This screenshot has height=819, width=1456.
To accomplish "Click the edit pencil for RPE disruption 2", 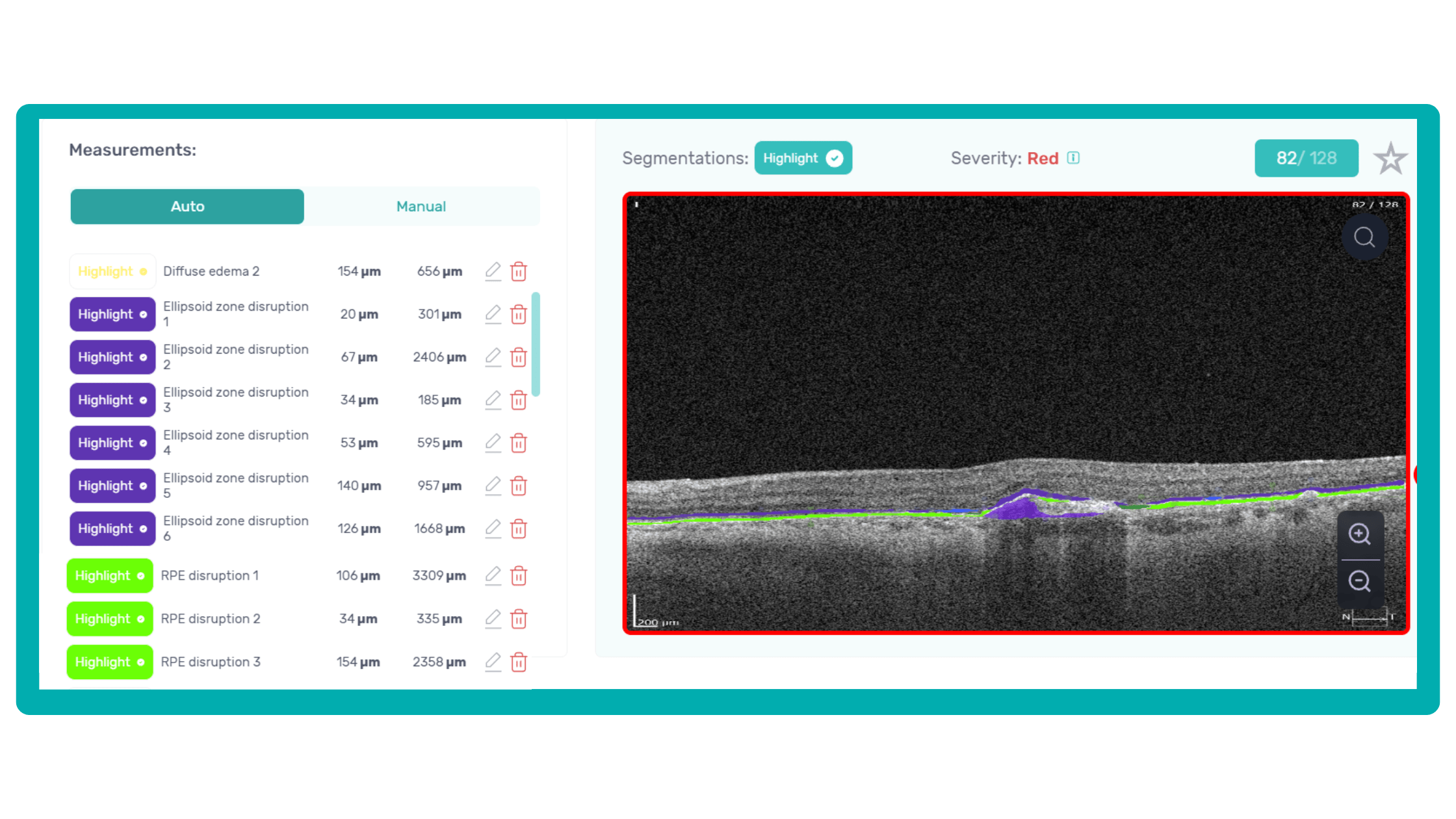I will point(493,618).
